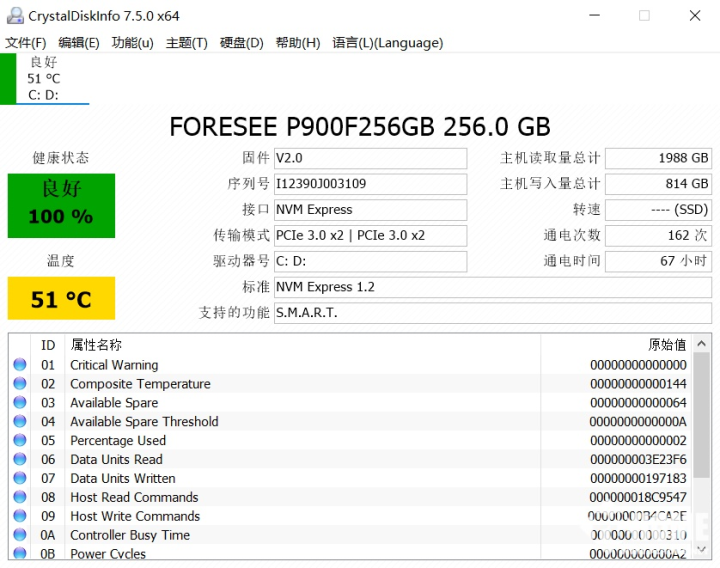Click the attribute list vertical scrollbar thumb
Viewport: 720px width, 568px height.
tap(701, 415)
